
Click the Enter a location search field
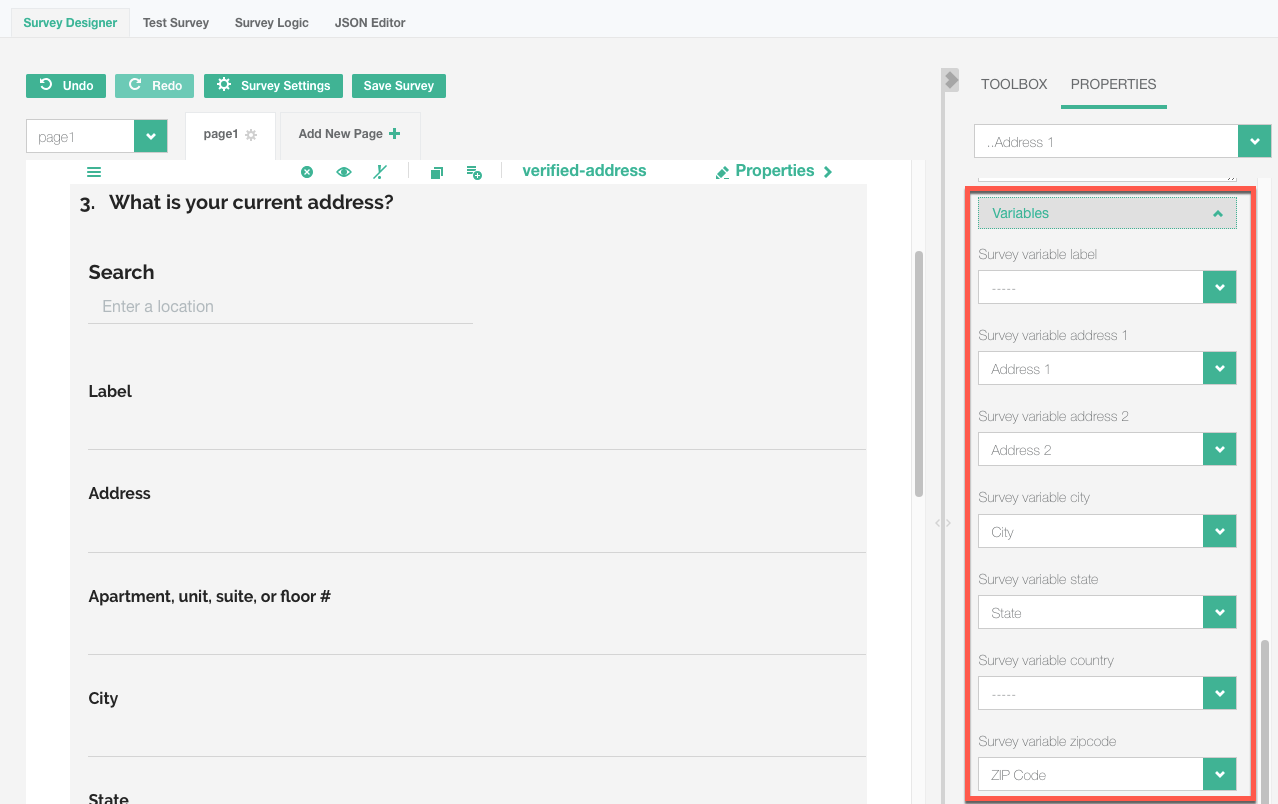pos(280,307)
